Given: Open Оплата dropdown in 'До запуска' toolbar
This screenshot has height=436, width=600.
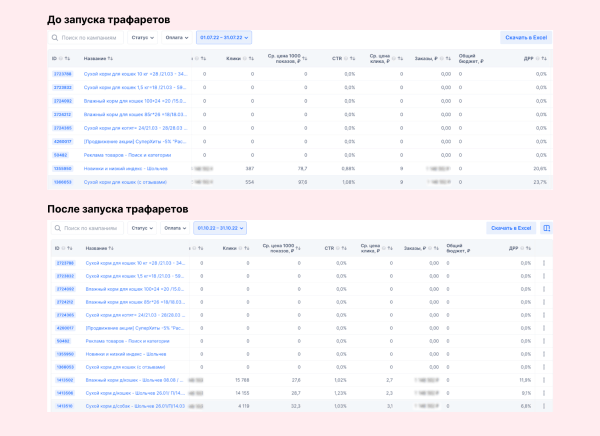Looking at the screenshot, I should click(176, 38).
